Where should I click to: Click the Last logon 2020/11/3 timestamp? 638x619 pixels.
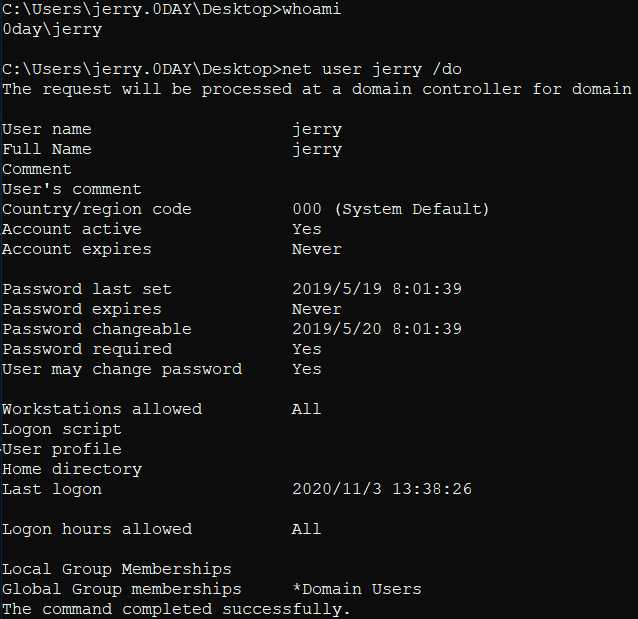pyautogui.click(x=382, y=489)
